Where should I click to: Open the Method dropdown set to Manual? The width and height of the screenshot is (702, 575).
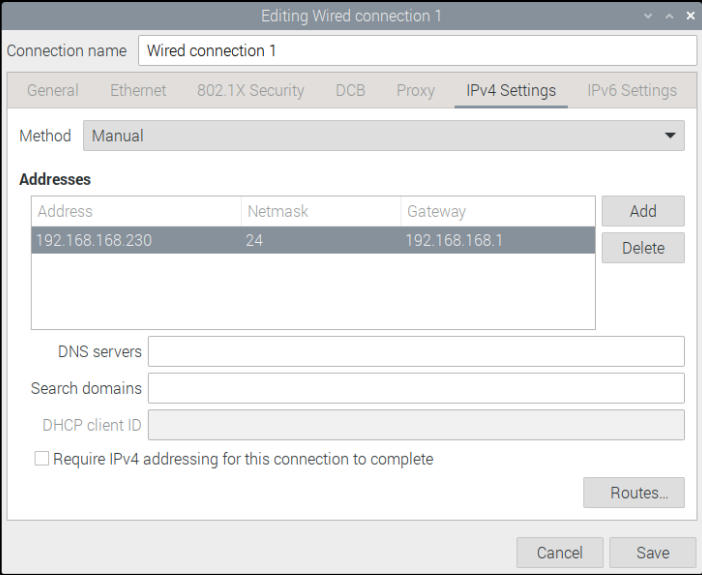click(384, 136)
